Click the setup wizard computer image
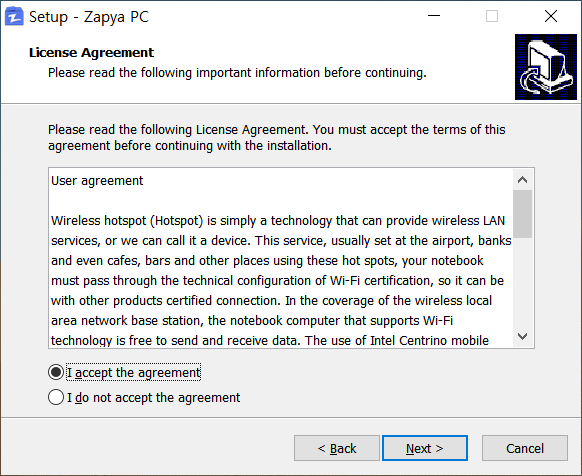The width and height of the screenshot is (582, 476). [x=546, y=67]
